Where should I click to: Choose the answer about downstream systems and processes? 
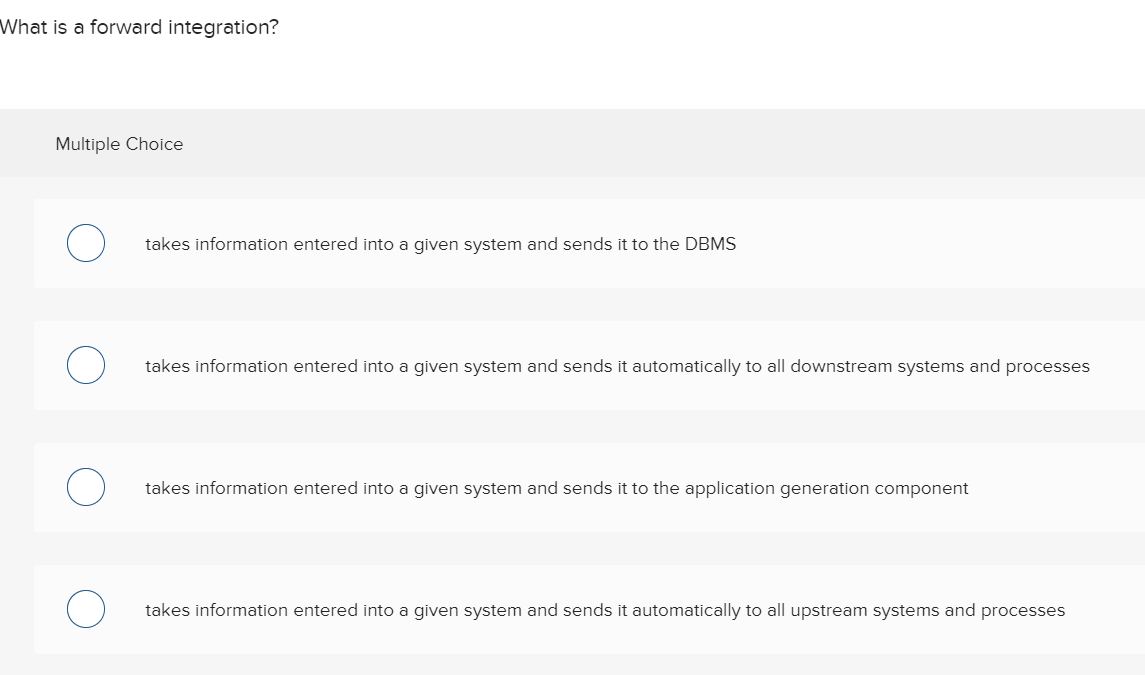click(x=617, y=366)
